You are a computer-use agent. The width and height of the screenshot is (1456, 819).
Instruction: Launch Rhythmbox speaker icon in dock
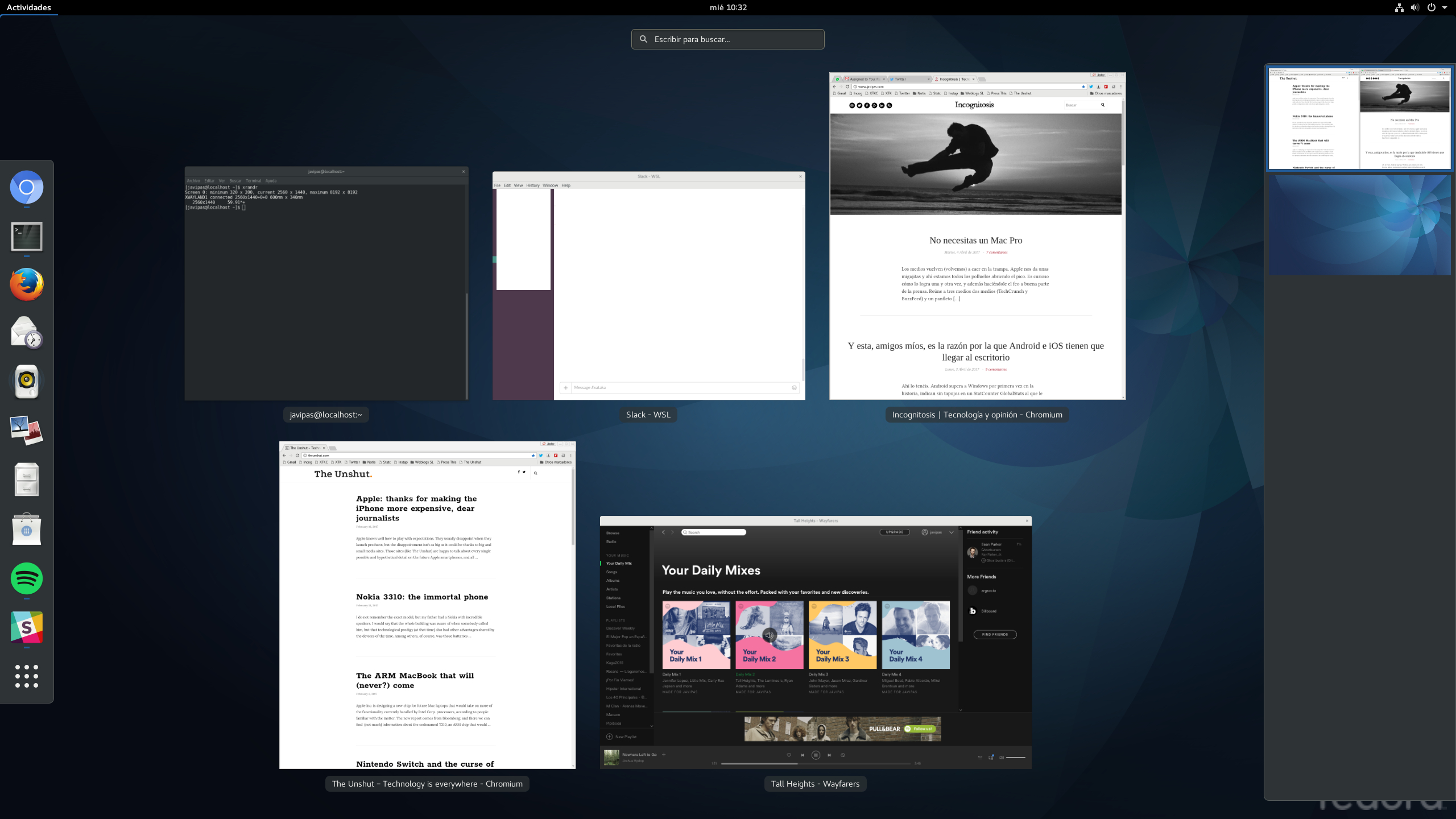pos(27,381)
